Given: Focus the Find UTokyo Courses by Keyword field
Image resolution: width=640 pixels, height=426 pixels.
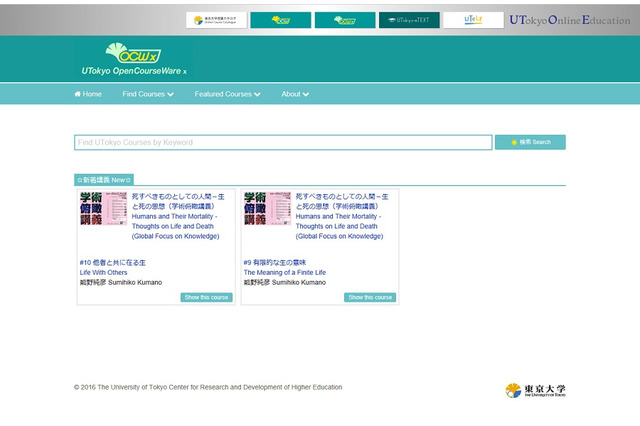Looking at the screenshot, I should point(283,142).
